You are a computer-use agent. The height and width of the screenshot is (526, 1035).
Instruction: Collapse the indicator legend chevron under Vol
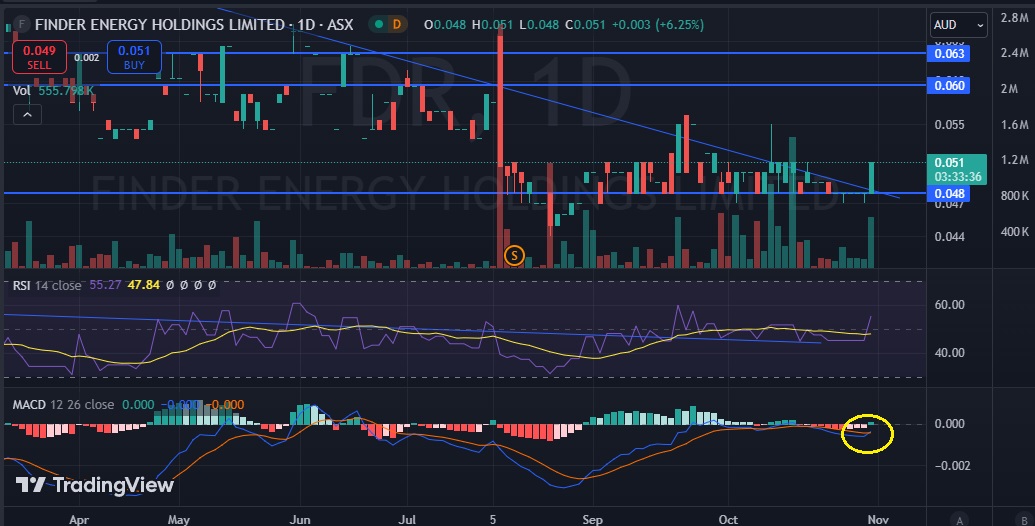click(27, 115)
